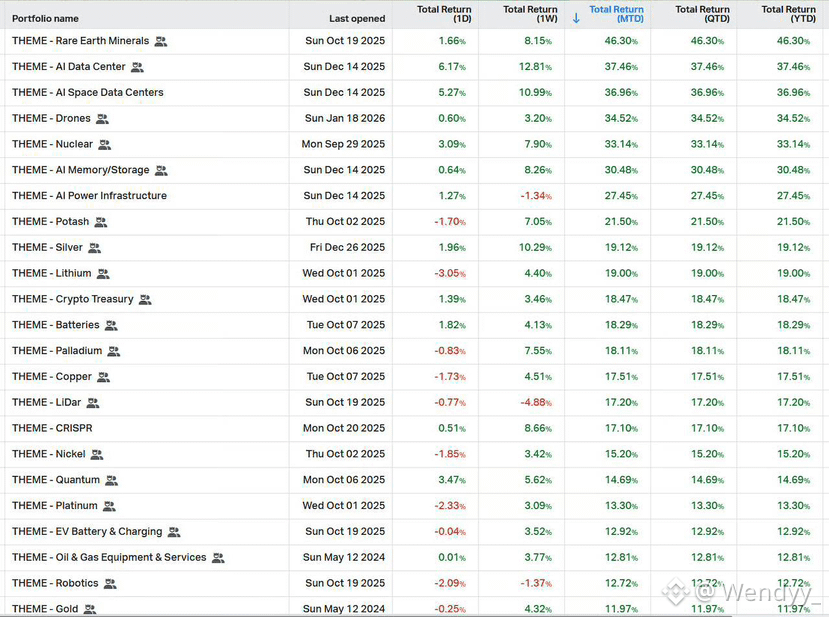Viewport: 829px width, 617px height.
Task: Click shared icon beside AI Data Center
Action: 137,67
